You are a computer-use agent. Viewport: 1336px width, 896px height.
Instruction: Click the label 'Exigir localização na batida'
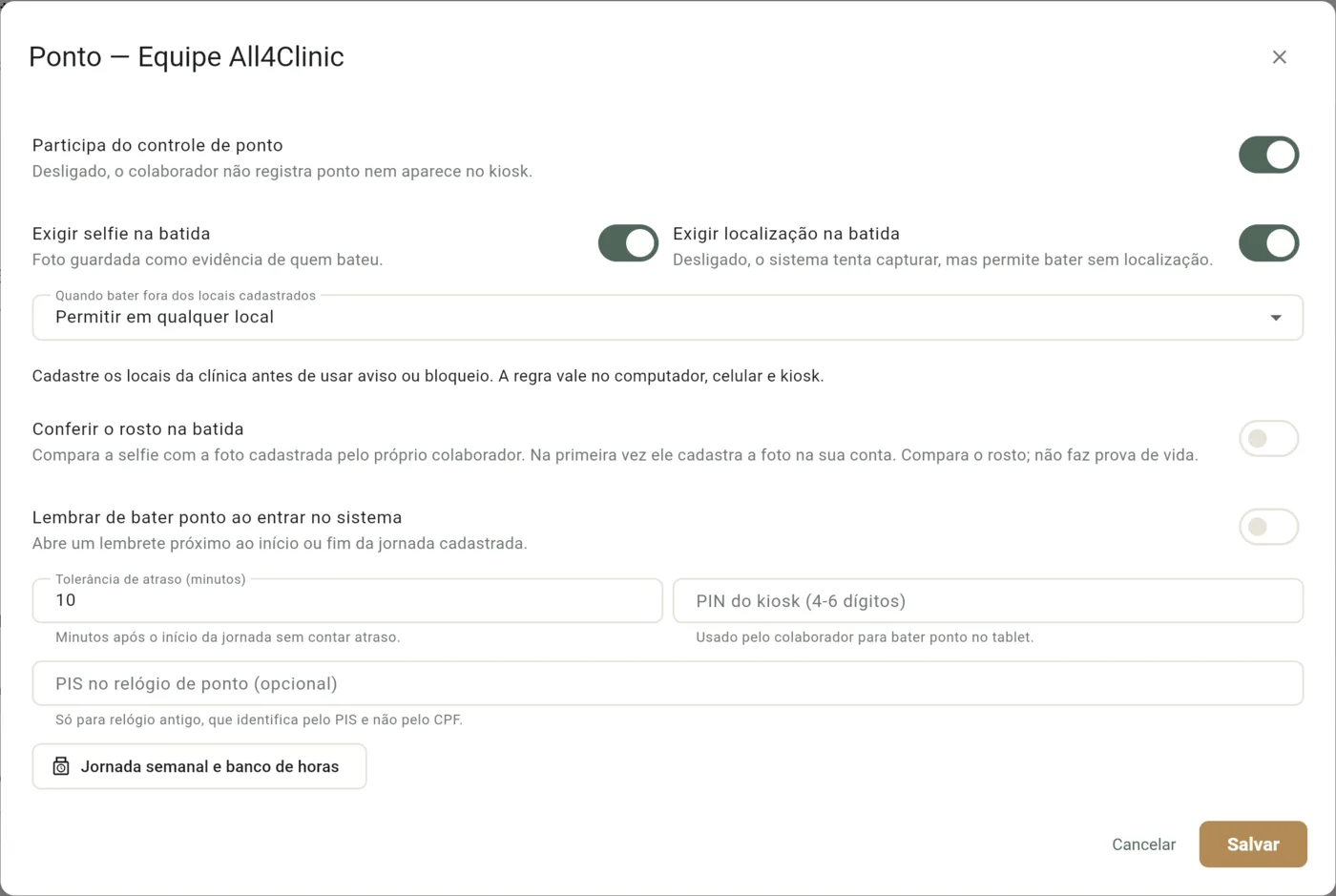click(786, 234)
